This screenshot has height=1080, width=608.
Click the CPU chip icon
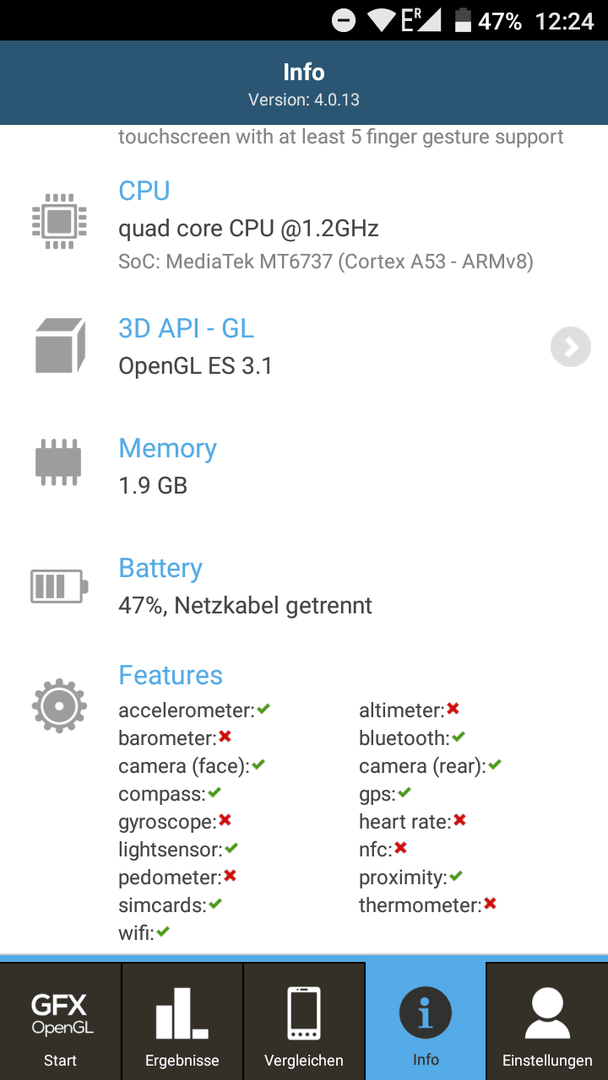[59, 220]
